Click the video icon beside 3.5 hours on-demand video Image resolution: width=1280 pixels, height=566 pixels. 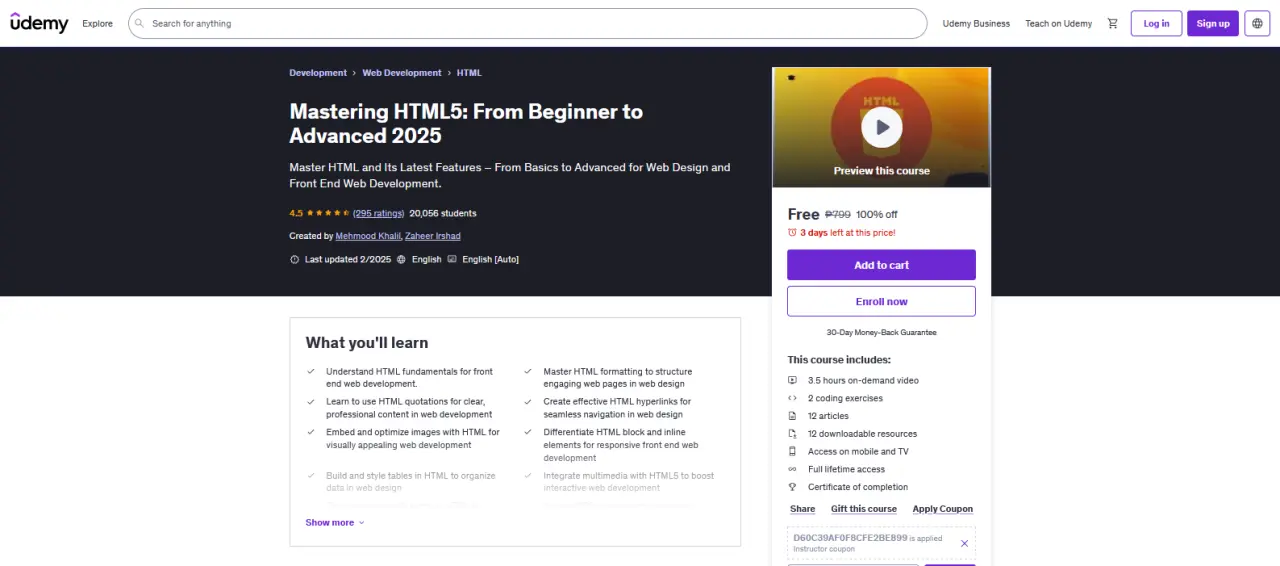(792, 380)
